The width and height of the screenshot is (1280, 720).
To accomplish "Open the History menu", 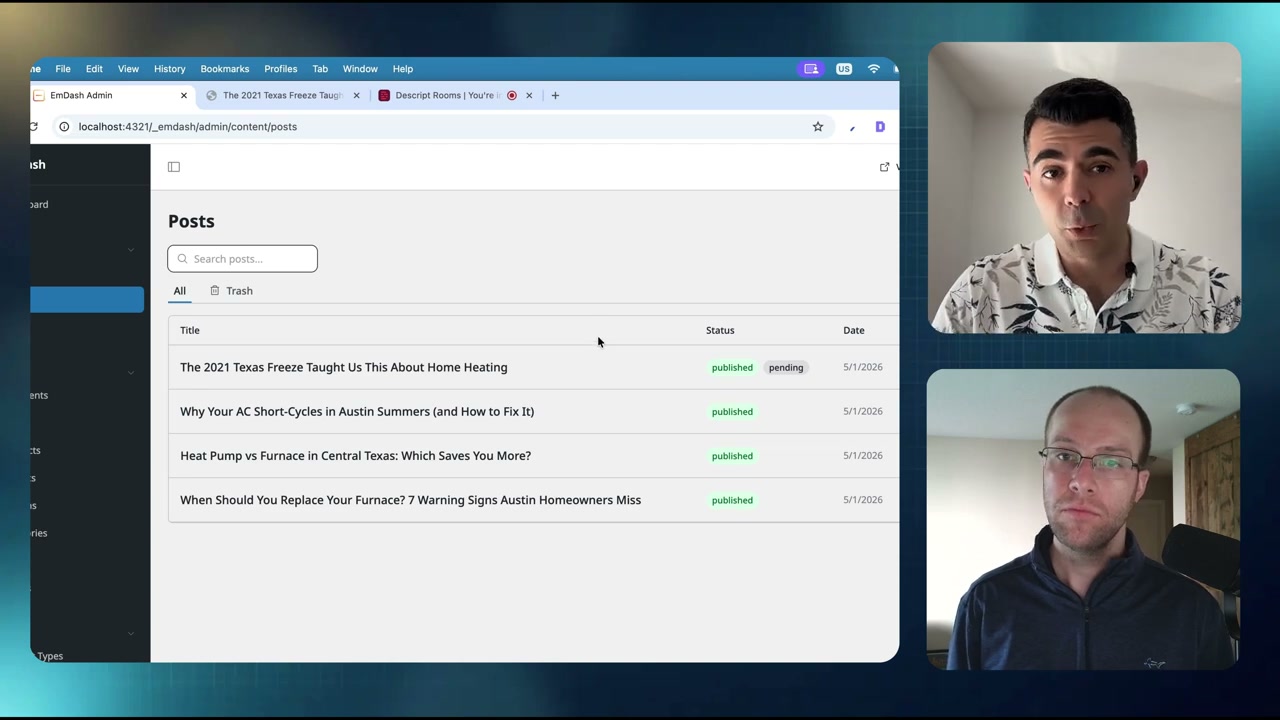I will coord(170,69).
